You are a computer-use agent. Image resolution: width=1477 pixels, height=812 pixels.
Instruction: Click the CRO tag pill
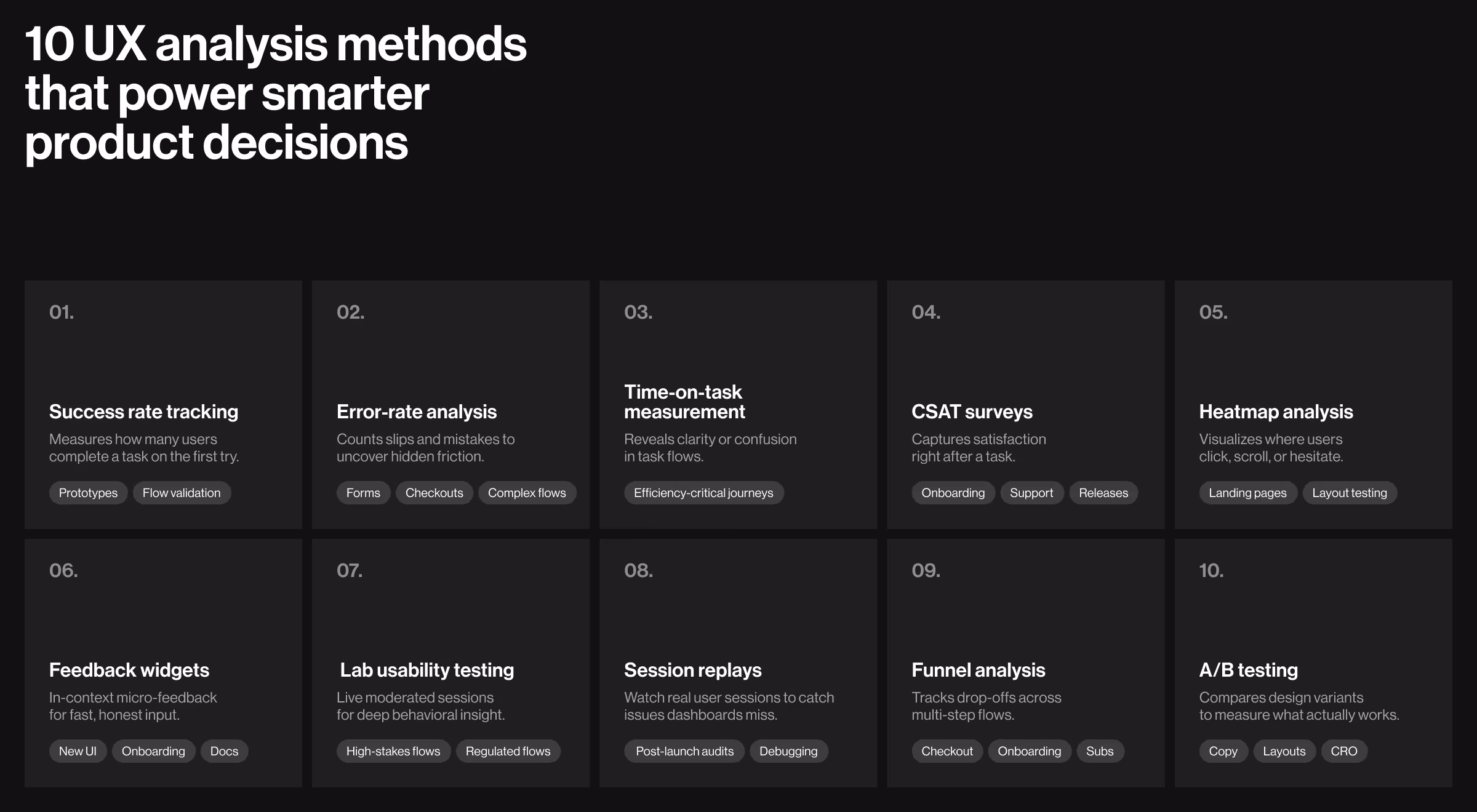[x=1344, y=751]
